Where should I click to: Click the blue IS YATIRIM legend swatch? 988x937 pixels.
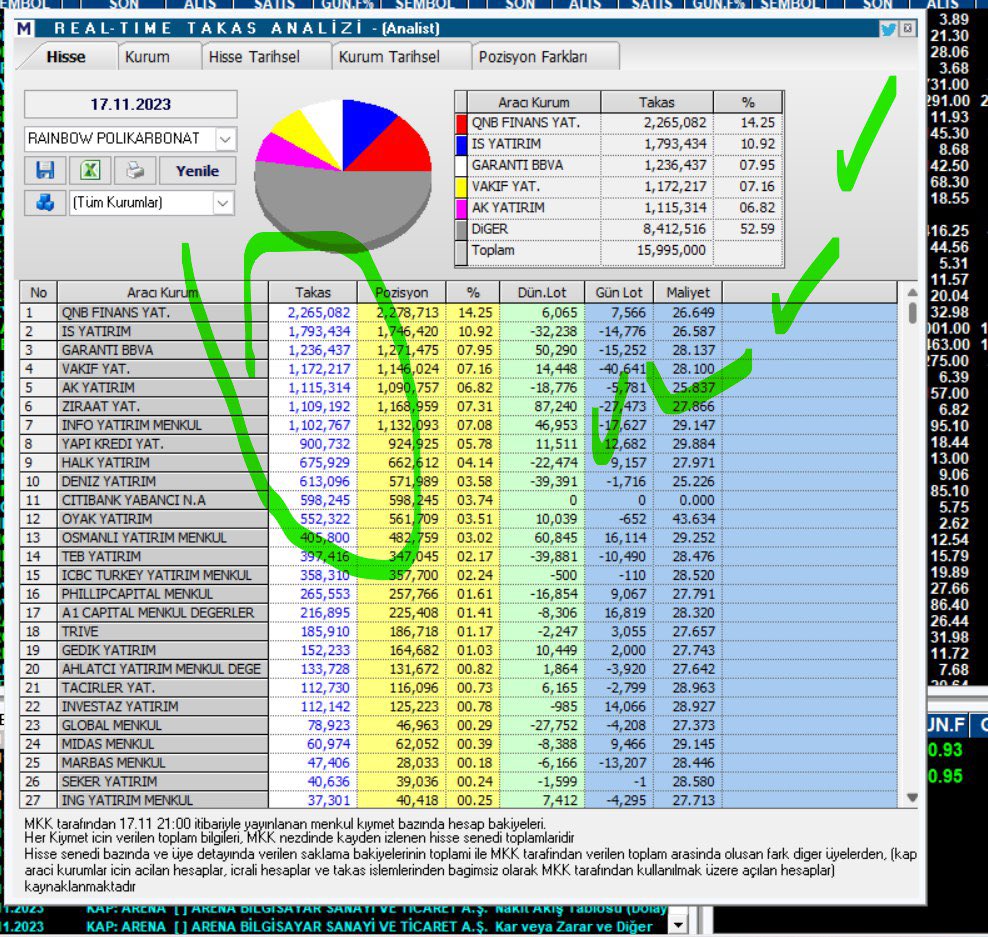coord(461,144)
